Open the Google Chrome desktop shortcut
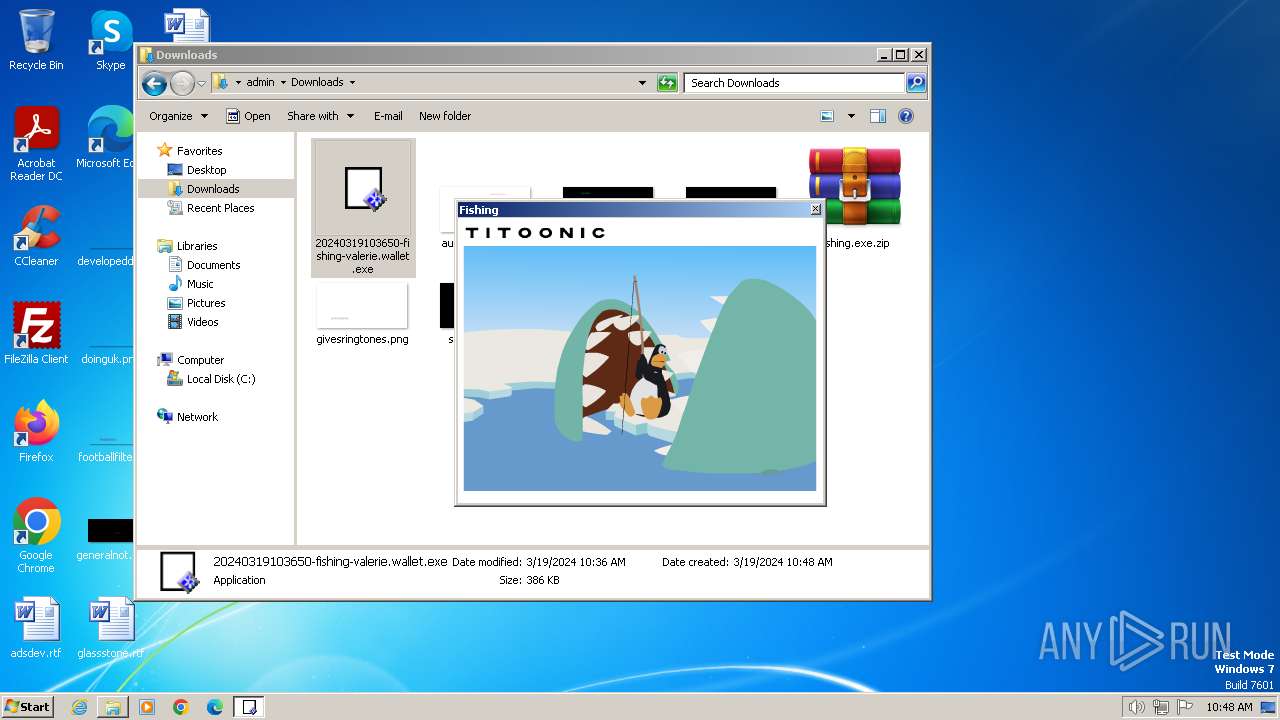Screen dimensions: 1280x720 [x=36, y=536]
